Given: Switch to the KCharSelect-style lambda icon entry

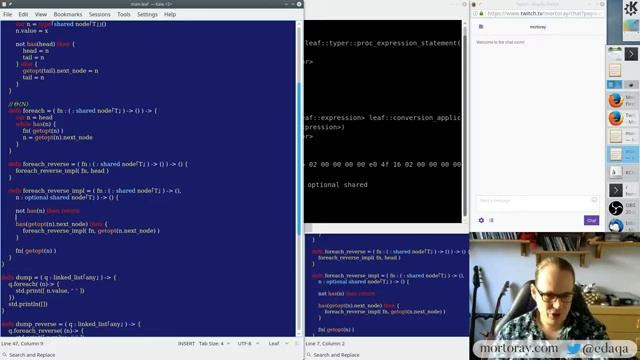Looking at the screenshot, I should coord(623,172).
